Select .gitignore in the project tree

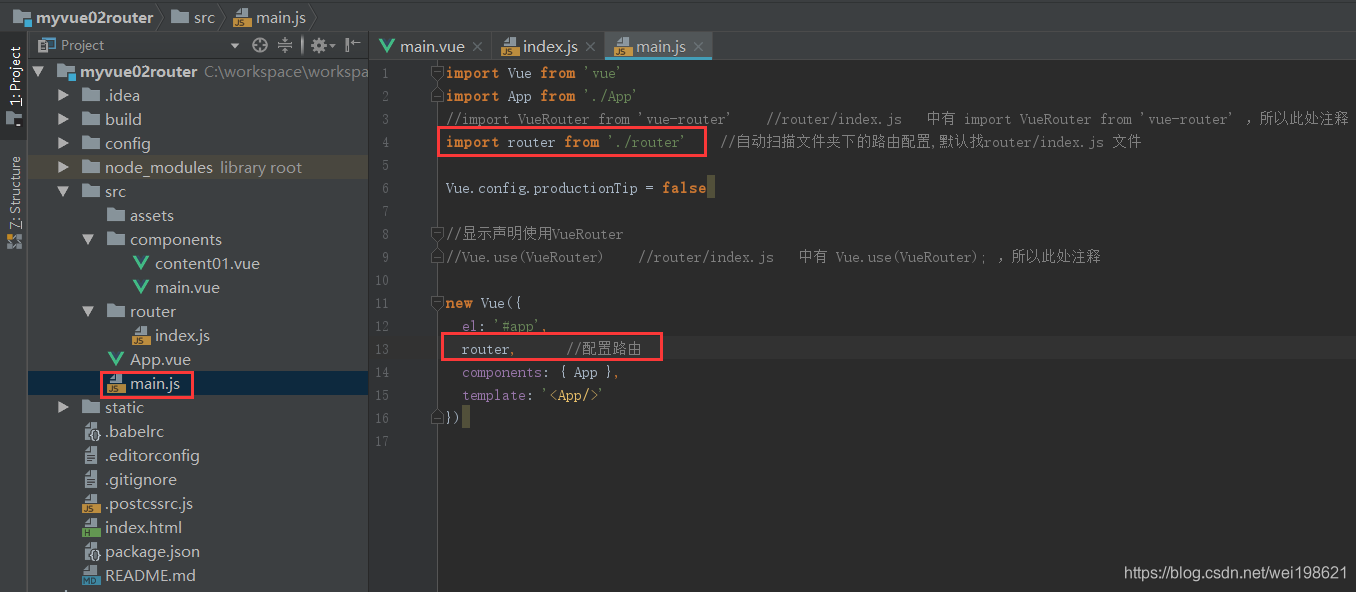pyautogui.click(x=141, y=480)
